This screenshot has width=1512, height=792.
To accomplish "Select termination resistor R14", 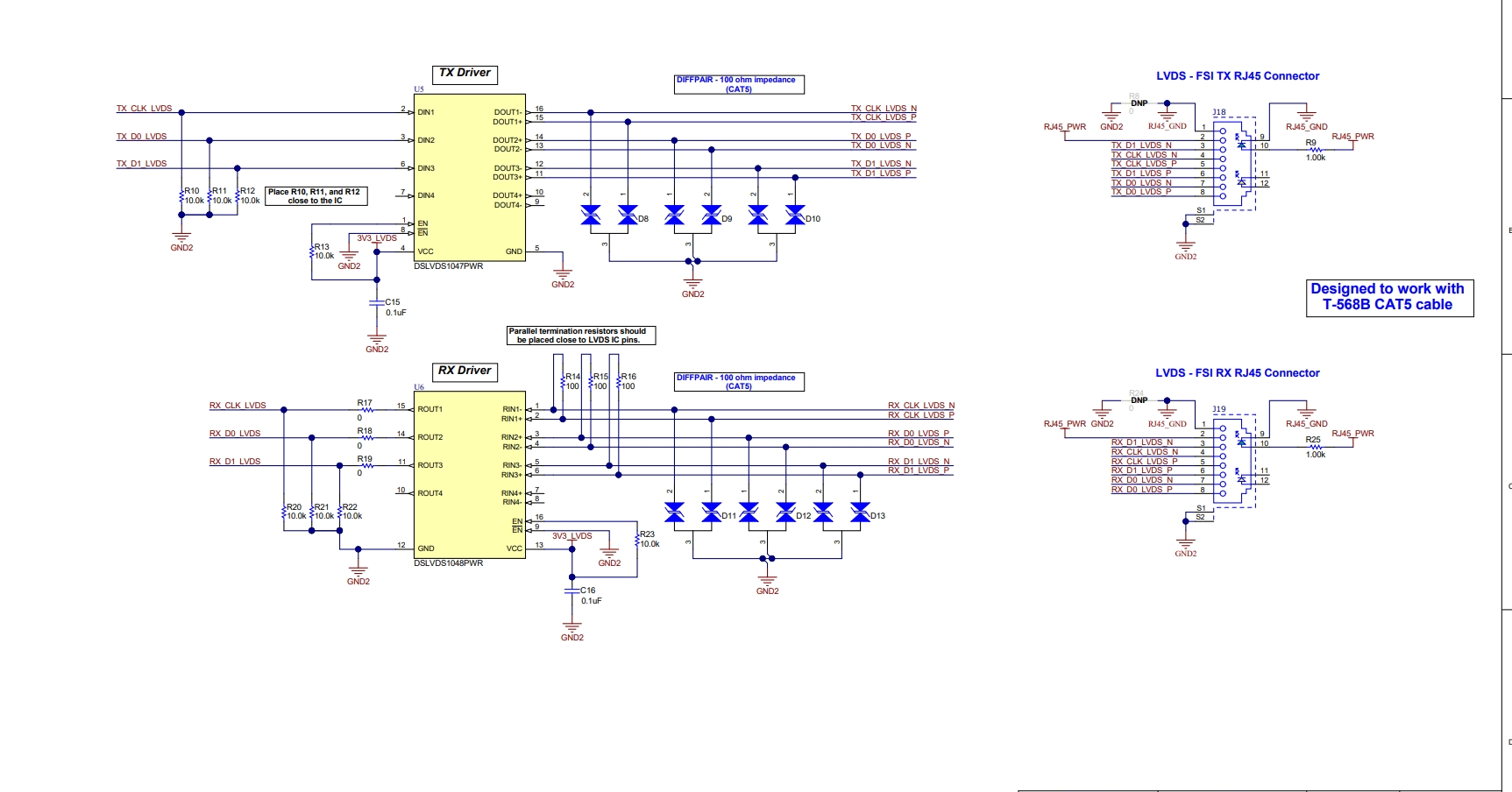I will pos(562,383).
